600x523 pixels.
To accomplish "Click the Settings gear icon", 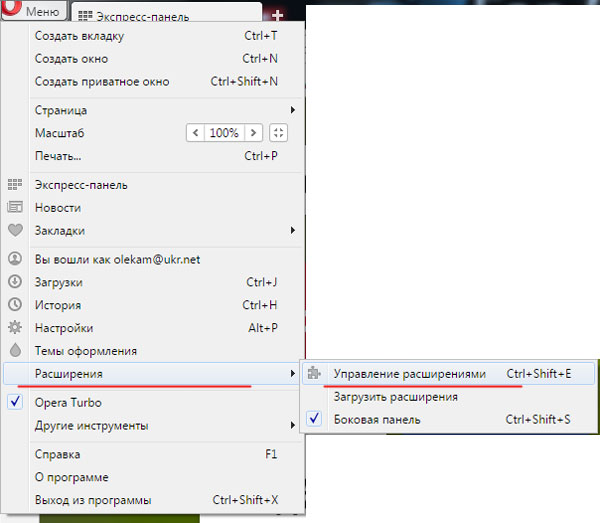I will tap(15, 328).
